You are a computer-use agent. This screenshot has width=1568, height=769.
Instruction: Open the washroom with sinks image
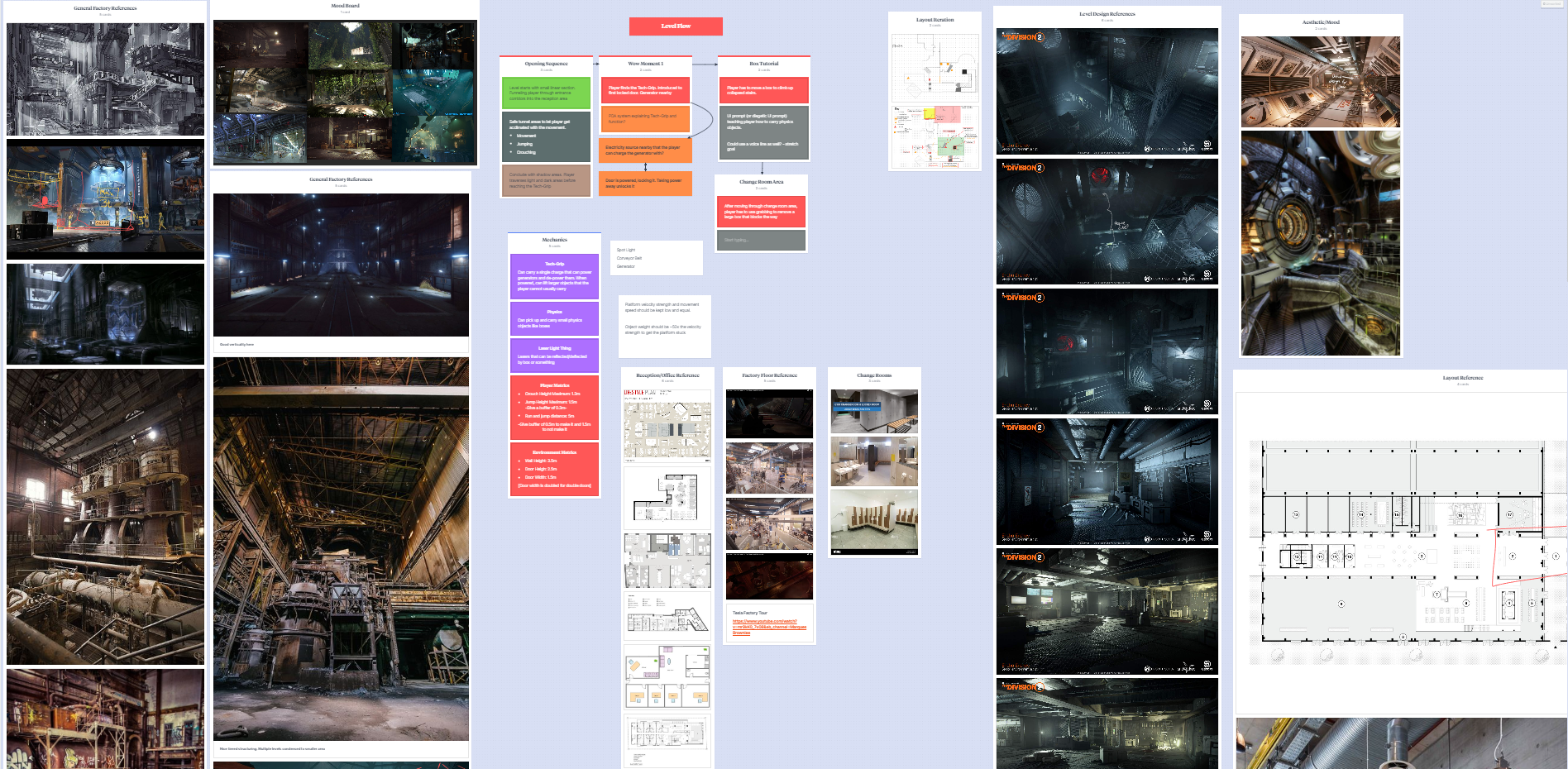tap(874, 461)
